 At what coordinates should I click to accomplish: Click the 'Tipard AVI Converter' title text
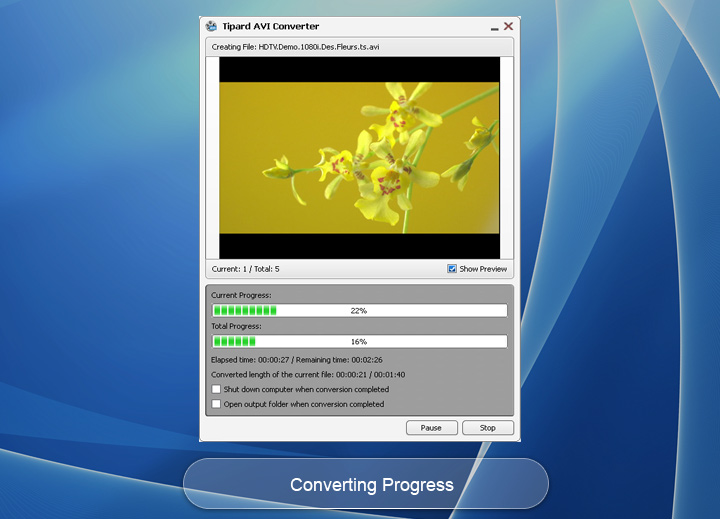click(x=270, y=26)
